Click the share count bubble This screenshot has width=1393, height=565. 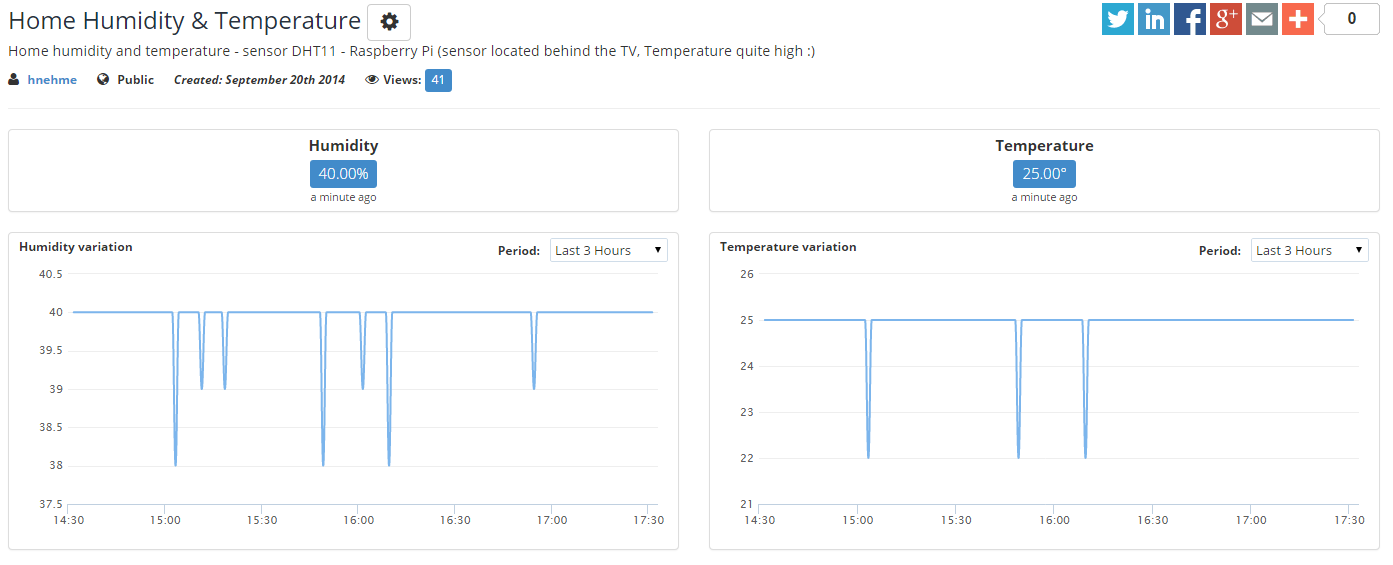click(1351, 19)
